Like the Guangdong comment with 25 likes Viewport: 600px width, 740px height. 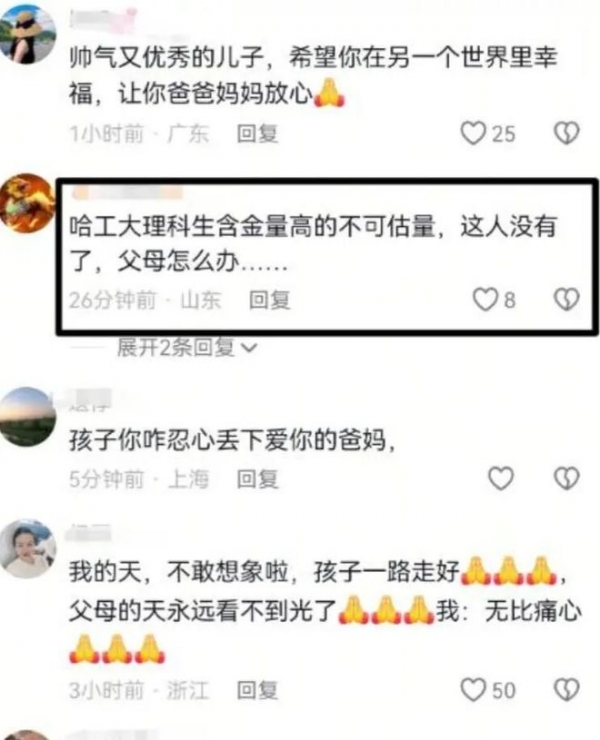point(473,133)
